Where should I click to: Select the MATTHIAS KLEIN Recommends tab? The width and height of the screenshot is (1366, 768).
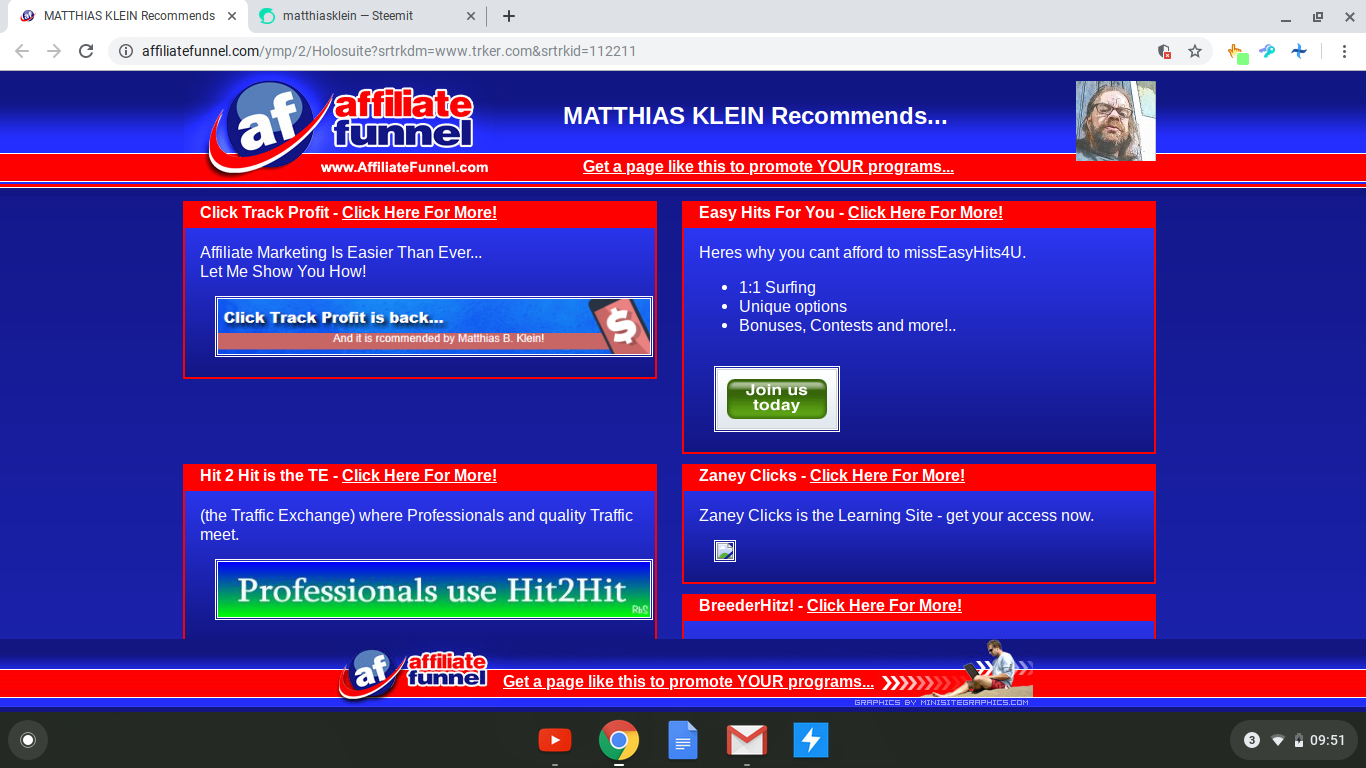tap(127, 16)
